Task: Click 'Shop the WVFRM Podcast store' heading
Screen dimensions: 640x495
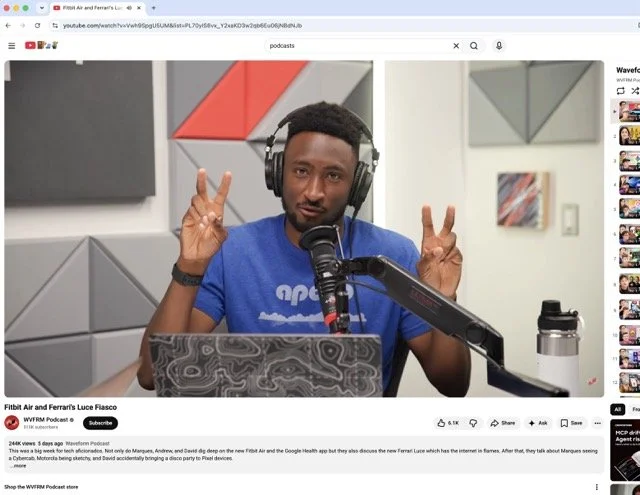Action: tap(41, 487)
